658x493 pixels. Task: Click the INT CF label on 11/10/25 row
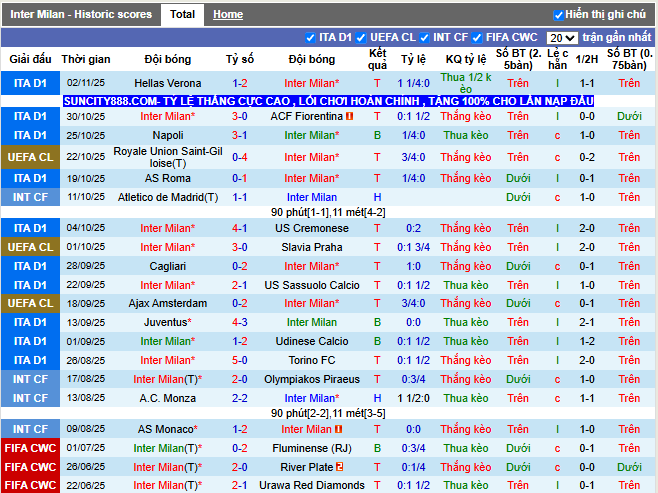[30, 197]
